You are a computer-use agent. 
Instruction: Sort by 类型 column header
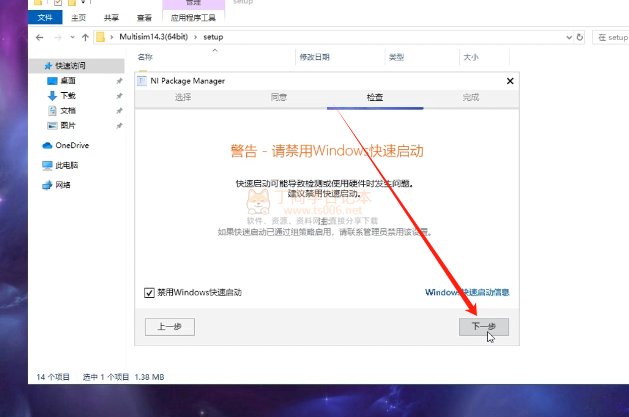396,57
